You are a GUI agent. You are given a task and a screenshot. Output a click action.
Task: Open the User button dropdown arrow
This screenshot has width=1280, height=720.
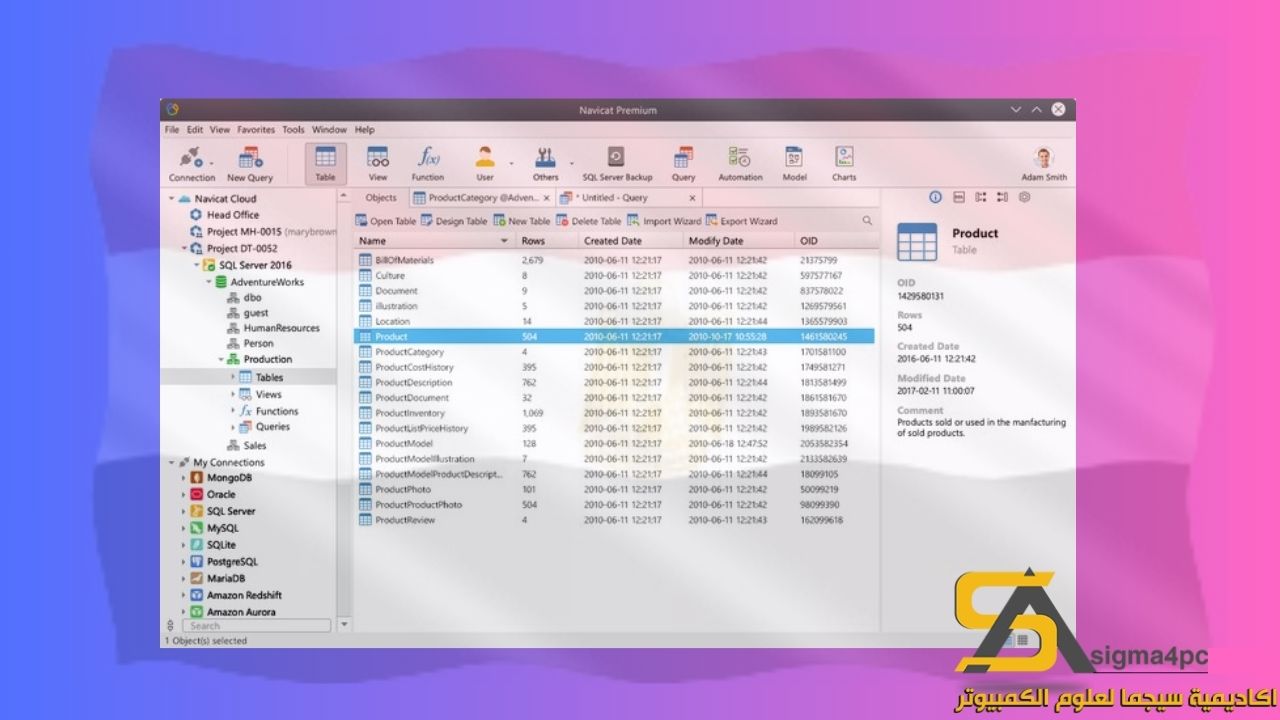[x=511, y=163]
